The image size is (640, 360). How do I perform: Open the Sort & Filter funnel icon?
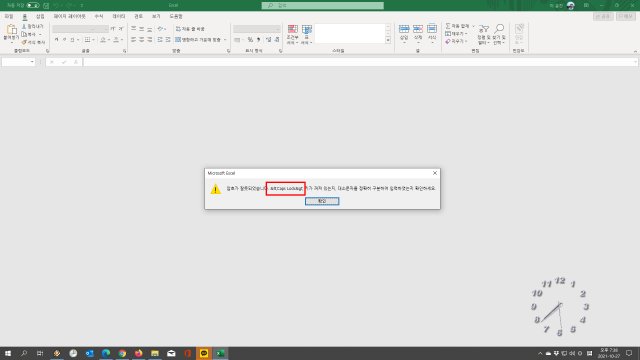[484, 29]
